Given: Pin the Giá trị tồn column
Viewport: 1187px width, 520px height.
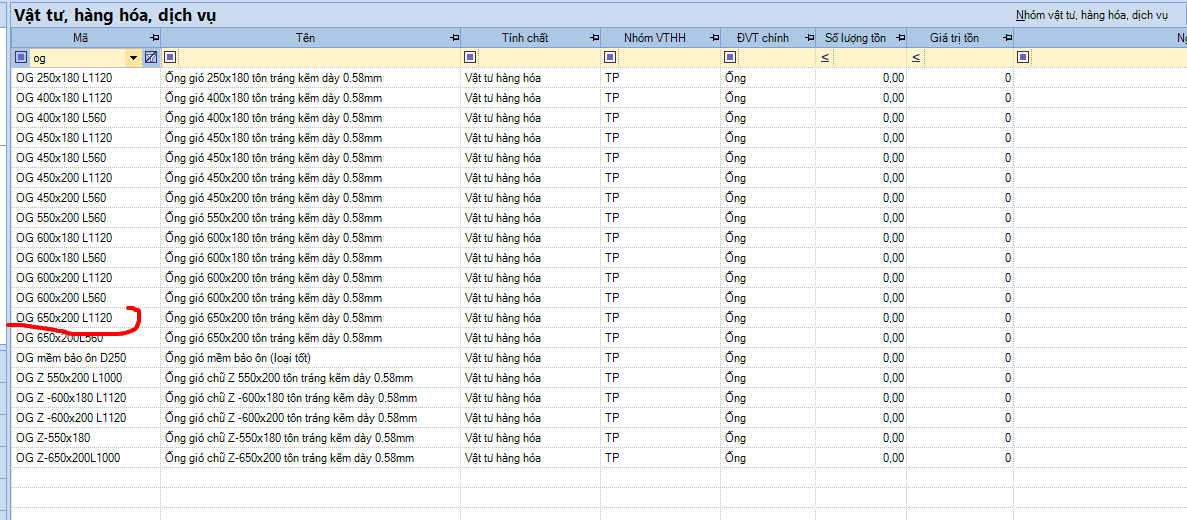Looking at the screenshot, I should (1007, 38).
